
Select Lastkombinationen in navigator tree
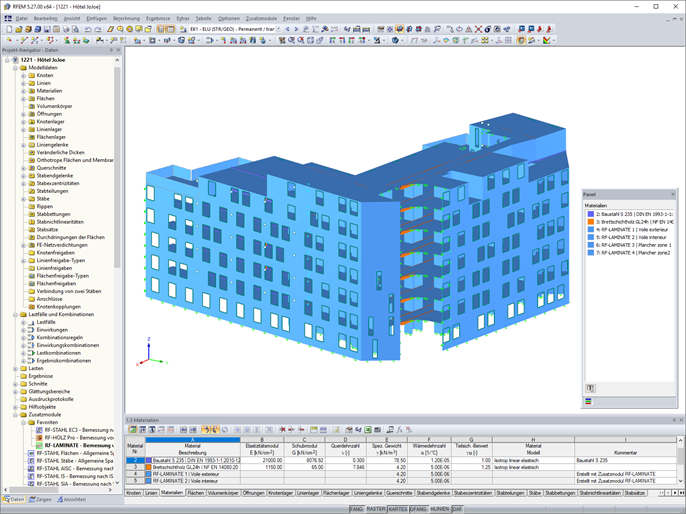click(x=59, y=353)
